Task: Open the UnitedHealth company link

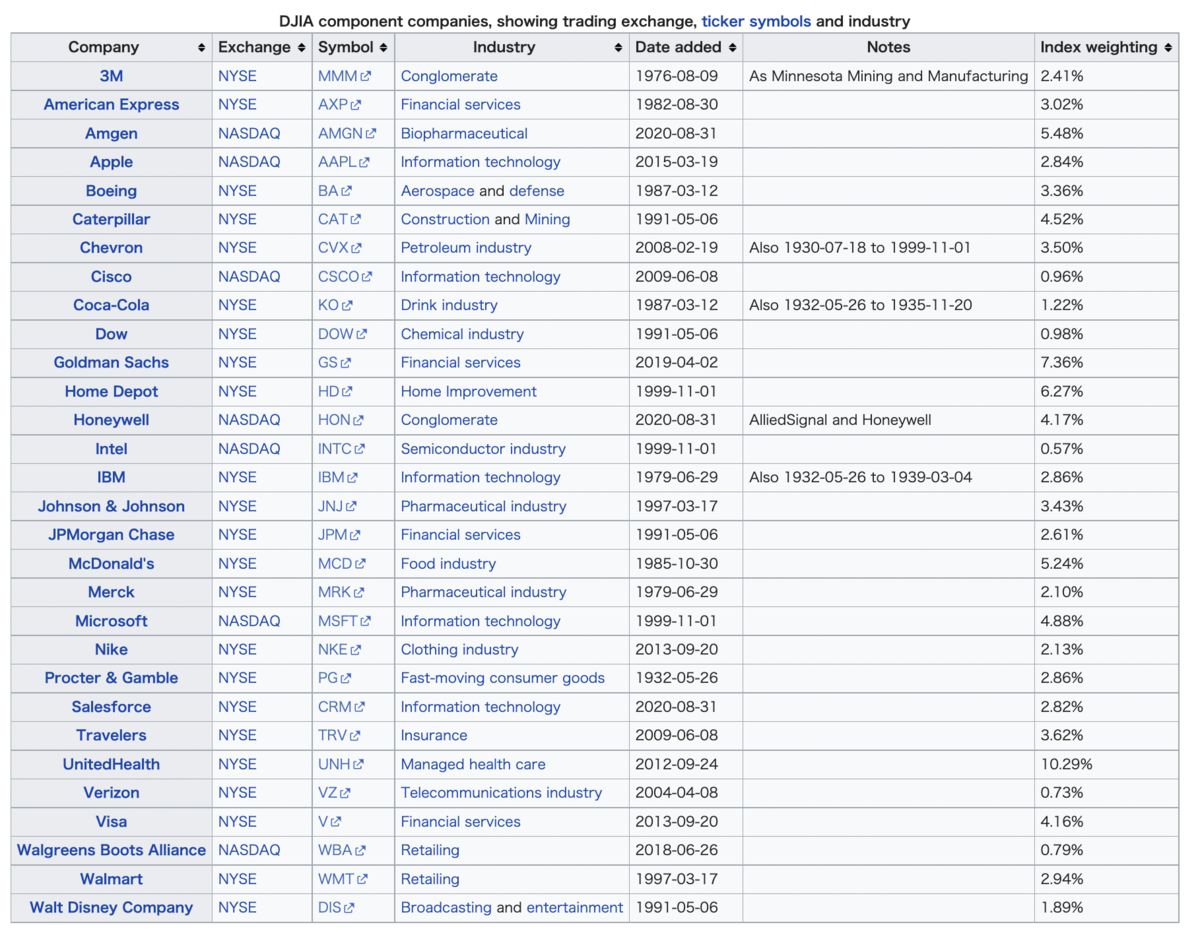Action: (x=111, y=764)
